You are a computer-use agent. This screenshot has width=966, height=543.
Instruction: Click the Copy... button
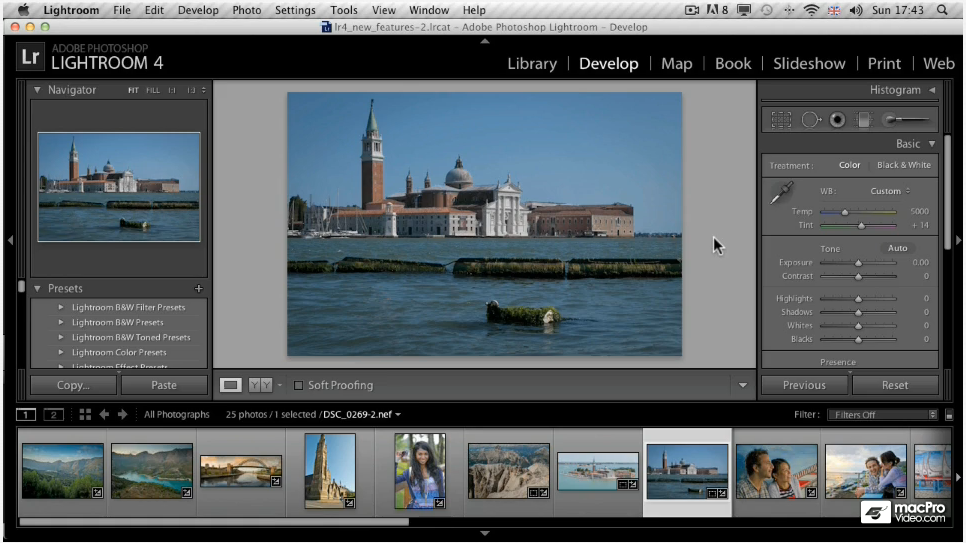point(73,385)
